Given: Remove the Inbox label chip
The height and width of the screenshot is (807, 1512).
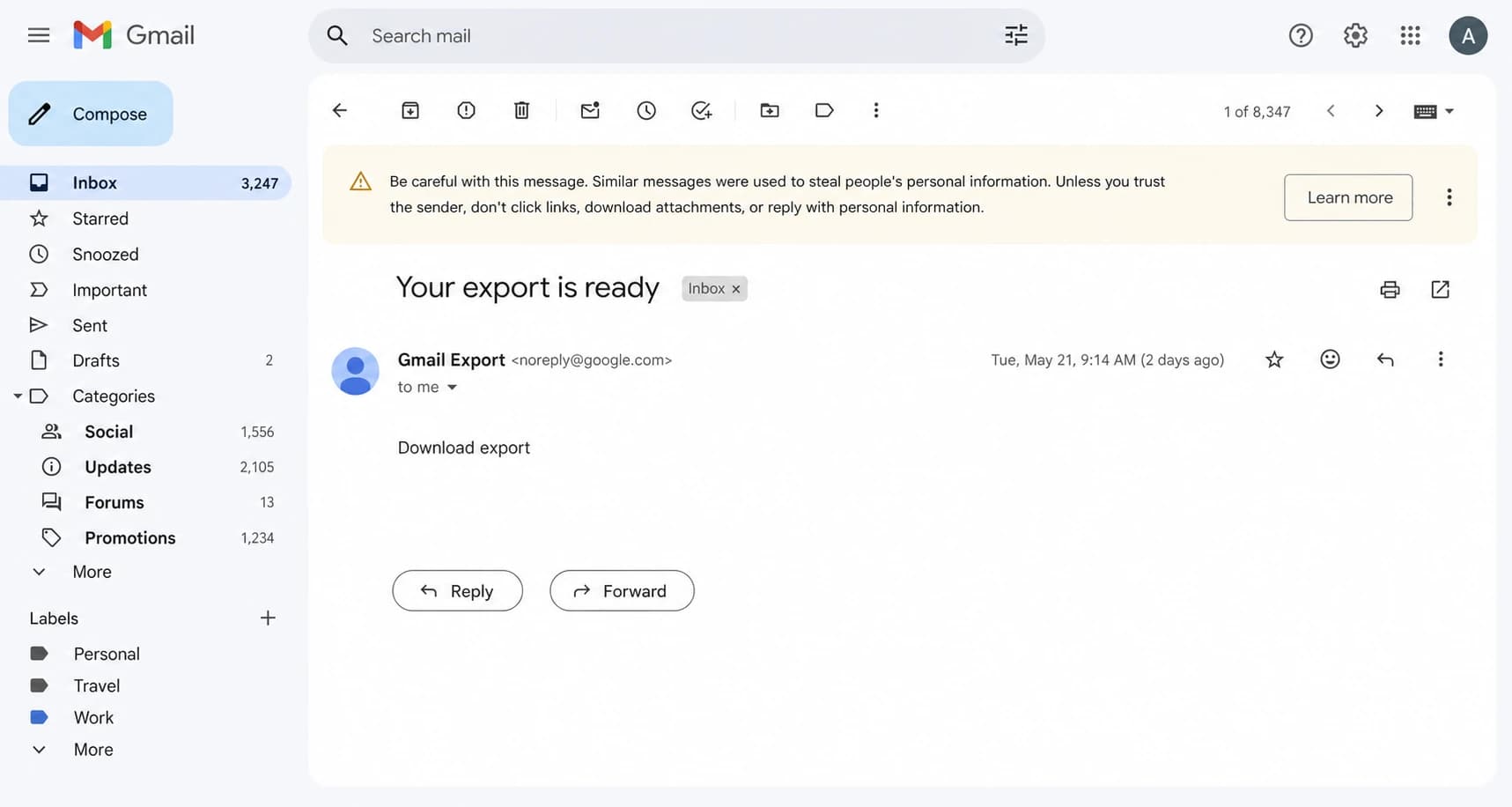Looking at the screenshot, I should [x=736, y=289].
